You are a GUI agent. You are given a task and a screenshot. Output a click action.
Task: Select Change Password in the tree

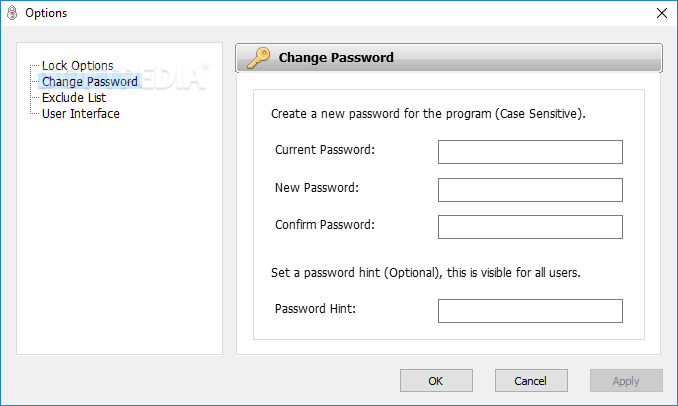tap(89, 82)
